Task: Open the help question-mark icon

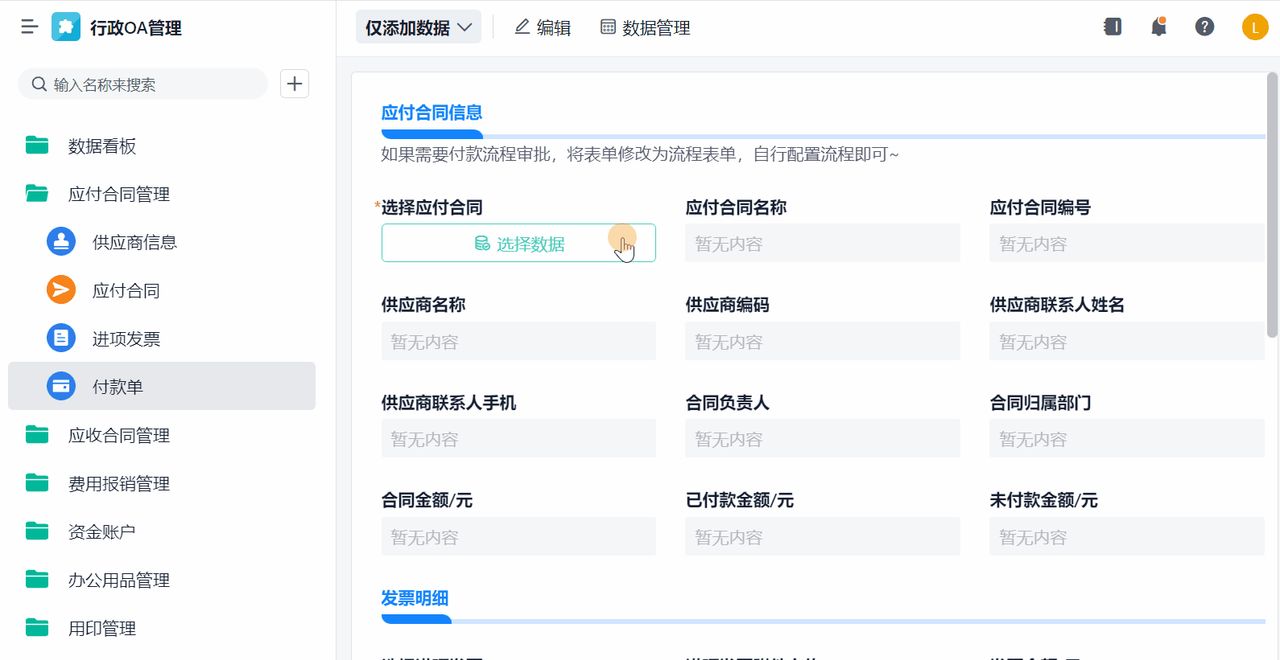Action: (x=1204, y=26)
